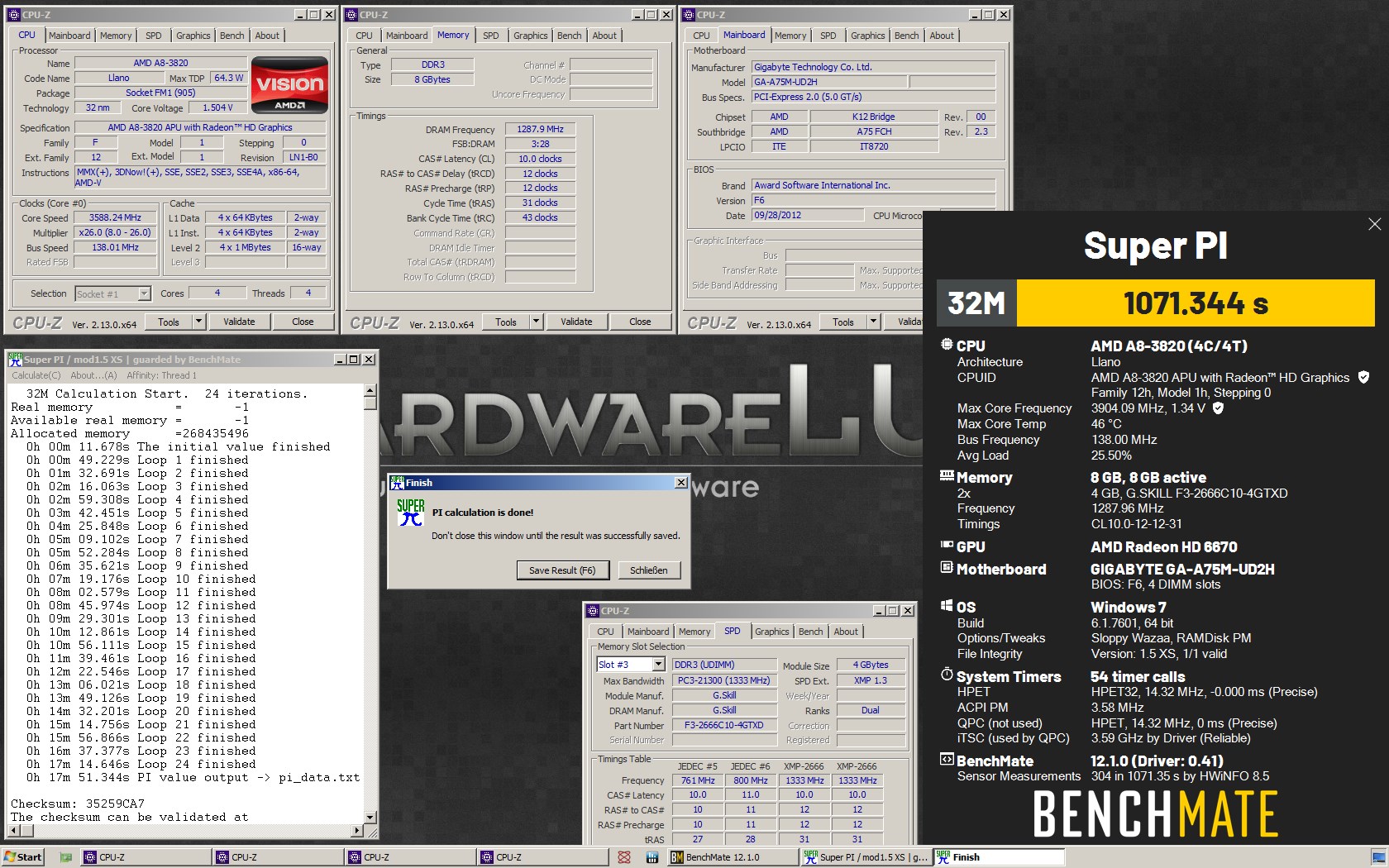Image resolution: width=1389 pixels, height=868 pixels.
Task: Open Graphics tab in CPU-Z Mainboard window
Action: pyautogui.click(x=867, y=36)
